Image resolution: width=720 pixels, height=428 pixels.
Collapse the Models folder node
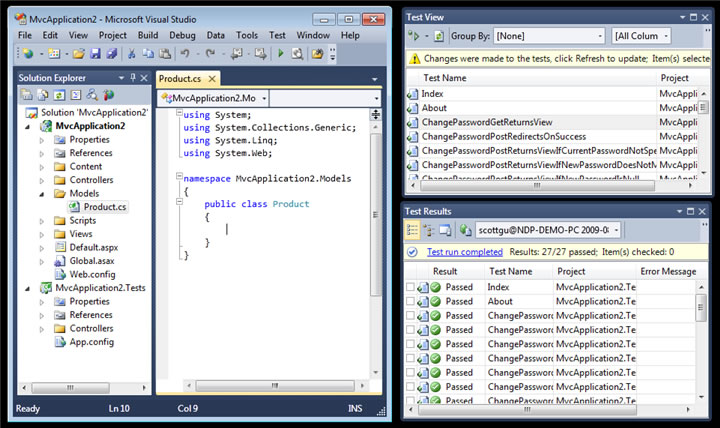click(42, 194)
